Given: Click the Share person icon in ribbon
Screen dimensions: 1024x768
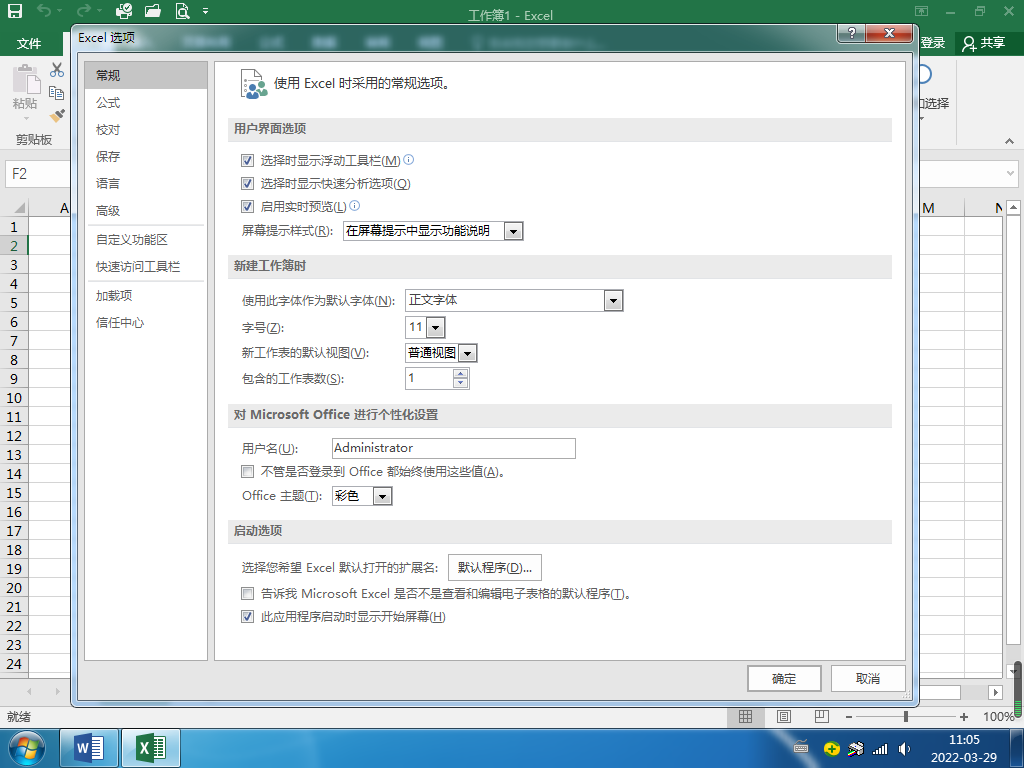Looking at the screenshot, I should tap(969, 44).
